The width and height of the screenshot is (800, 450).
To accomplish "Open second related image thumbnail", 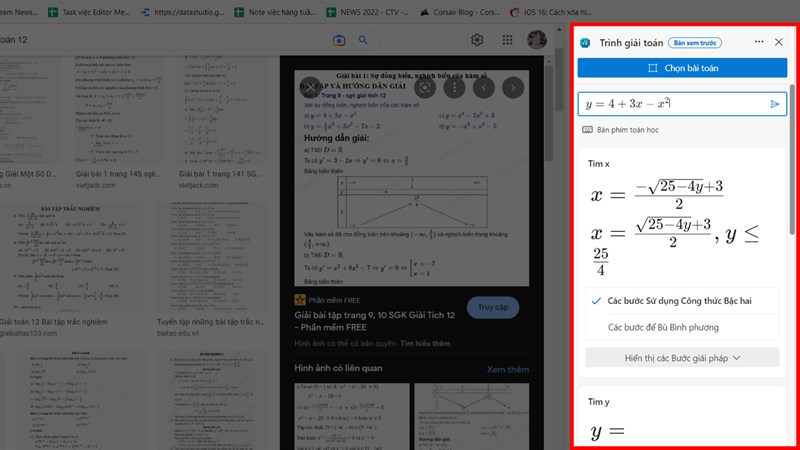I will pos(471,416).
